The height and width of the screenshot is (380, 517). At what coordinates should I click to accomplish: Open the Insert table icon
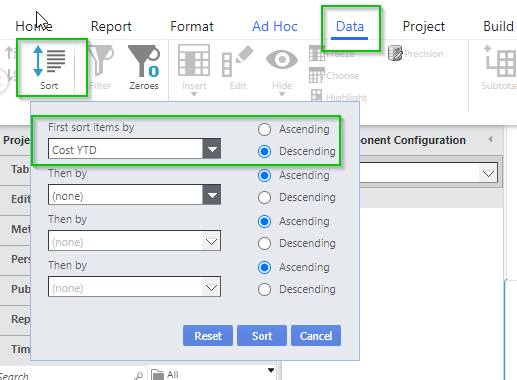pyautogui.click(x=194, y=60)
